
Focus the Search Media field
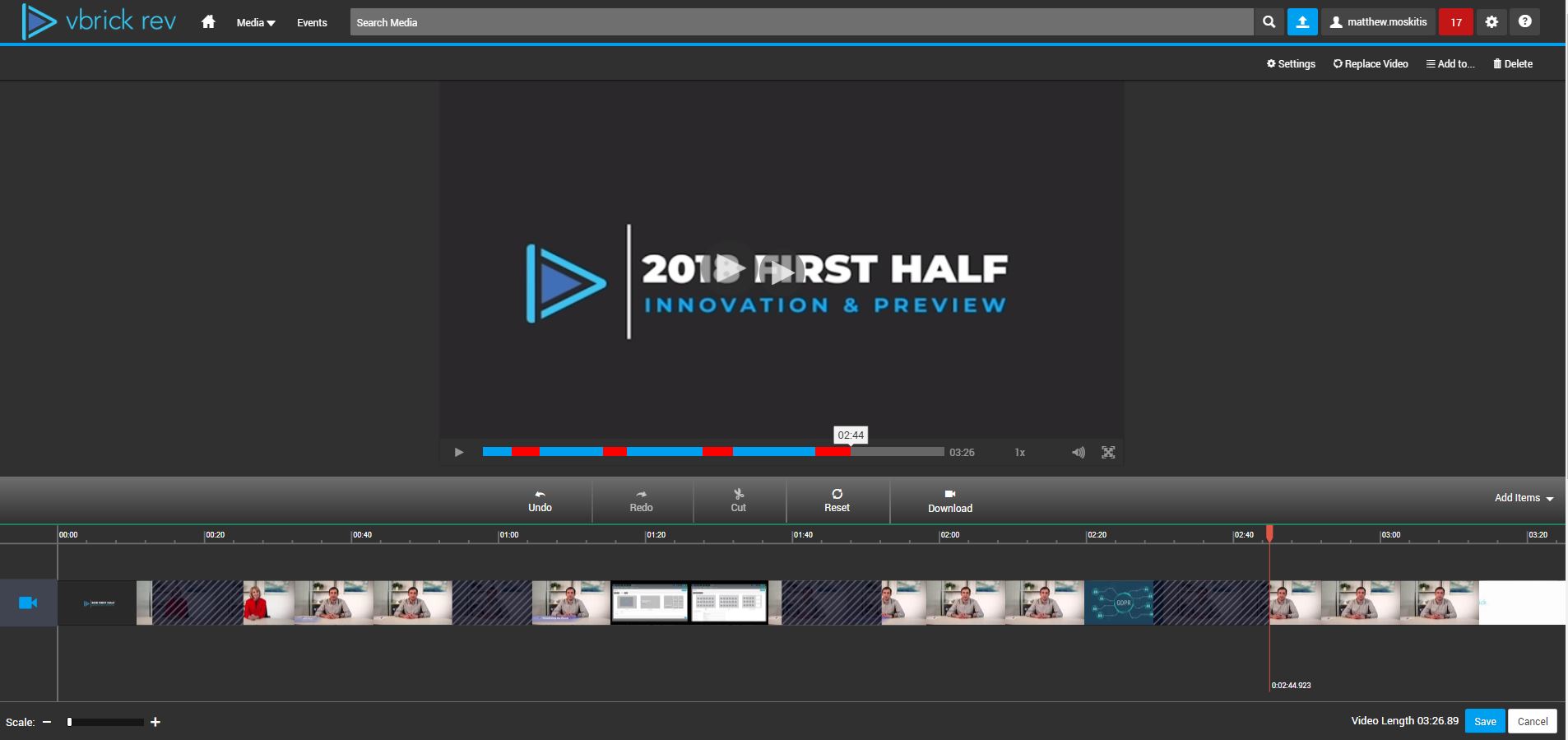(x=801, y=22)
